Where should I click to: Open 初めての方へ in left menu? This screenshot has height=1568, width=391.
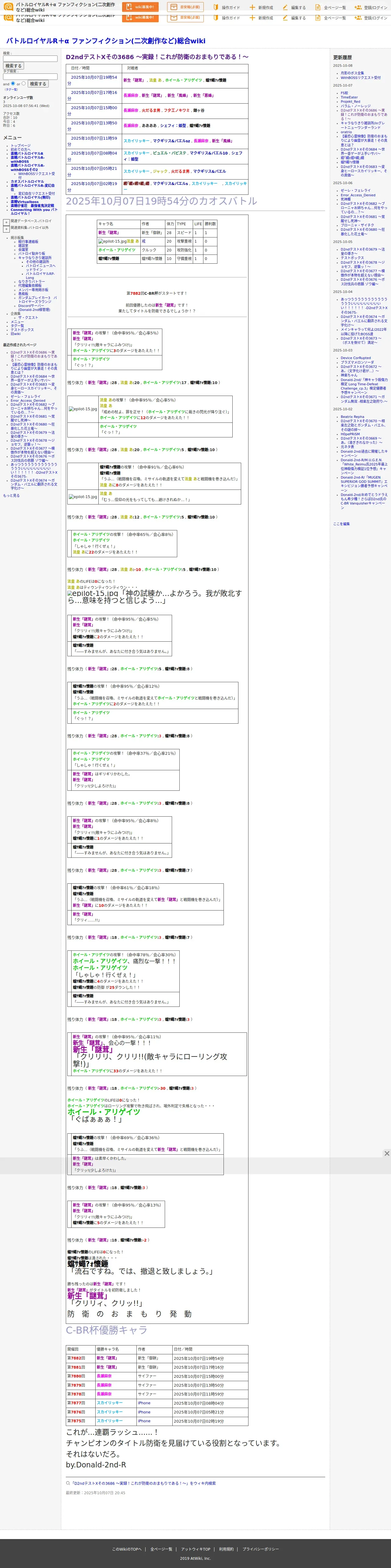[x=20, y=150]
